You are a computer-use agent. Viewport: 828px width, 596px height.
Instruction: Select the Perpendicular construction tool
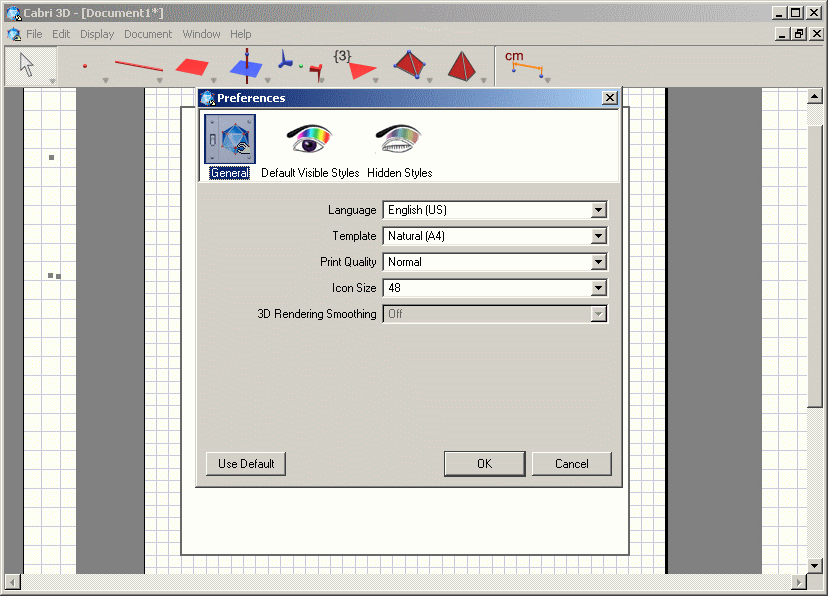(x=245, y=64)
